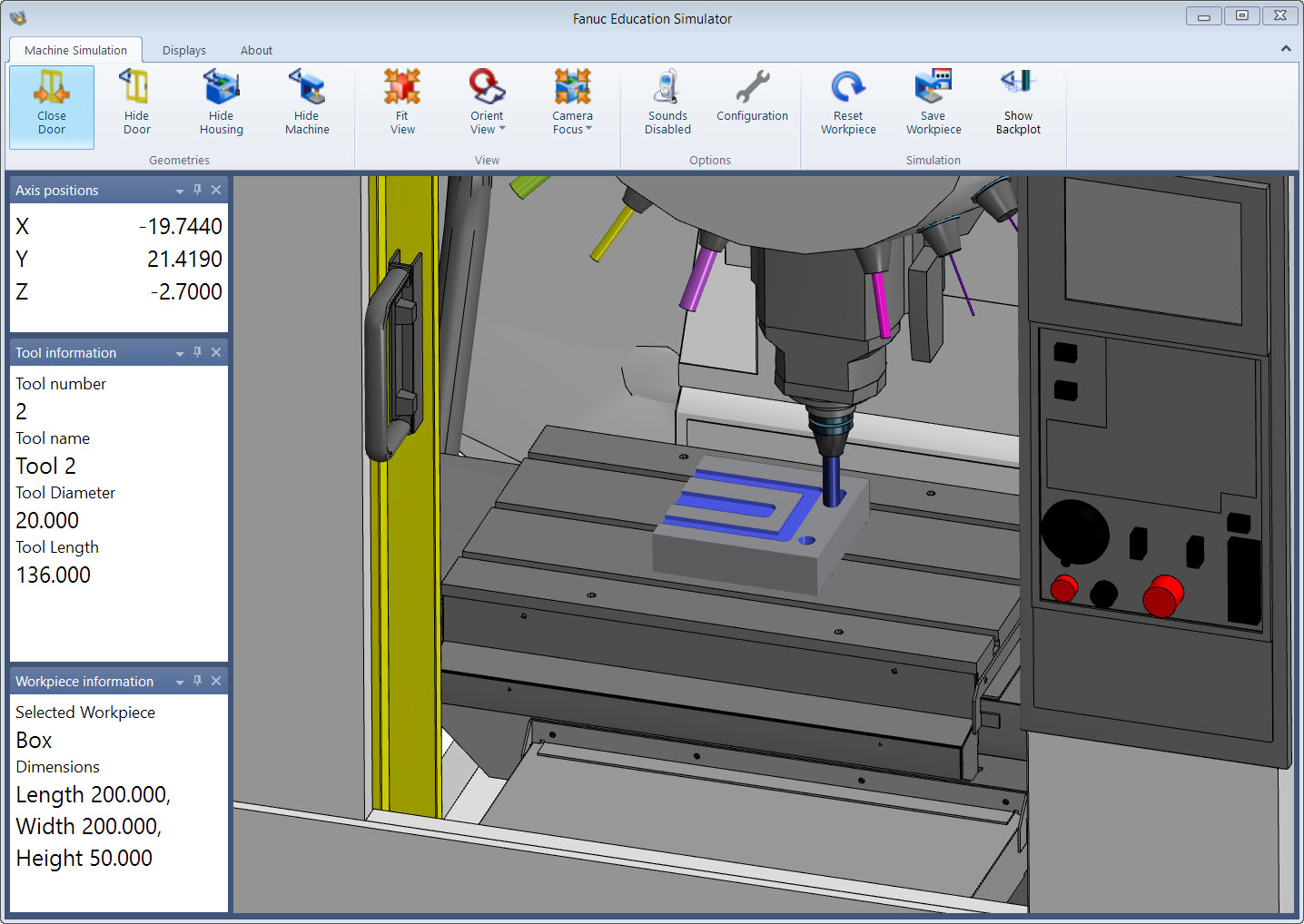Collapse the ribbon using the chevron

click(x=1287, y=48)
